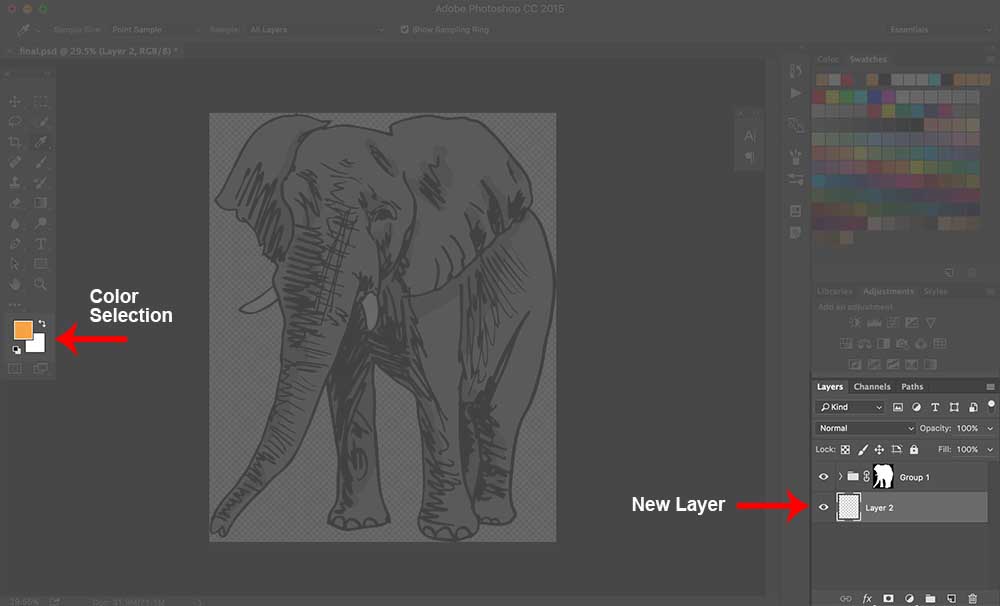
Task: Swap foreground and background colors
Action: point(42,324)
